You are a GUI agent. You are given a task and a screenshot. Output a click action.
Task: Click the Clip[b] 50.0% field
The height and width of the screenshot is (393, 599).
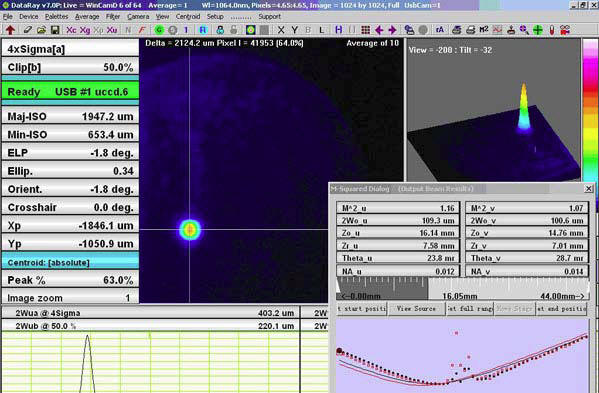click(70, 67)
